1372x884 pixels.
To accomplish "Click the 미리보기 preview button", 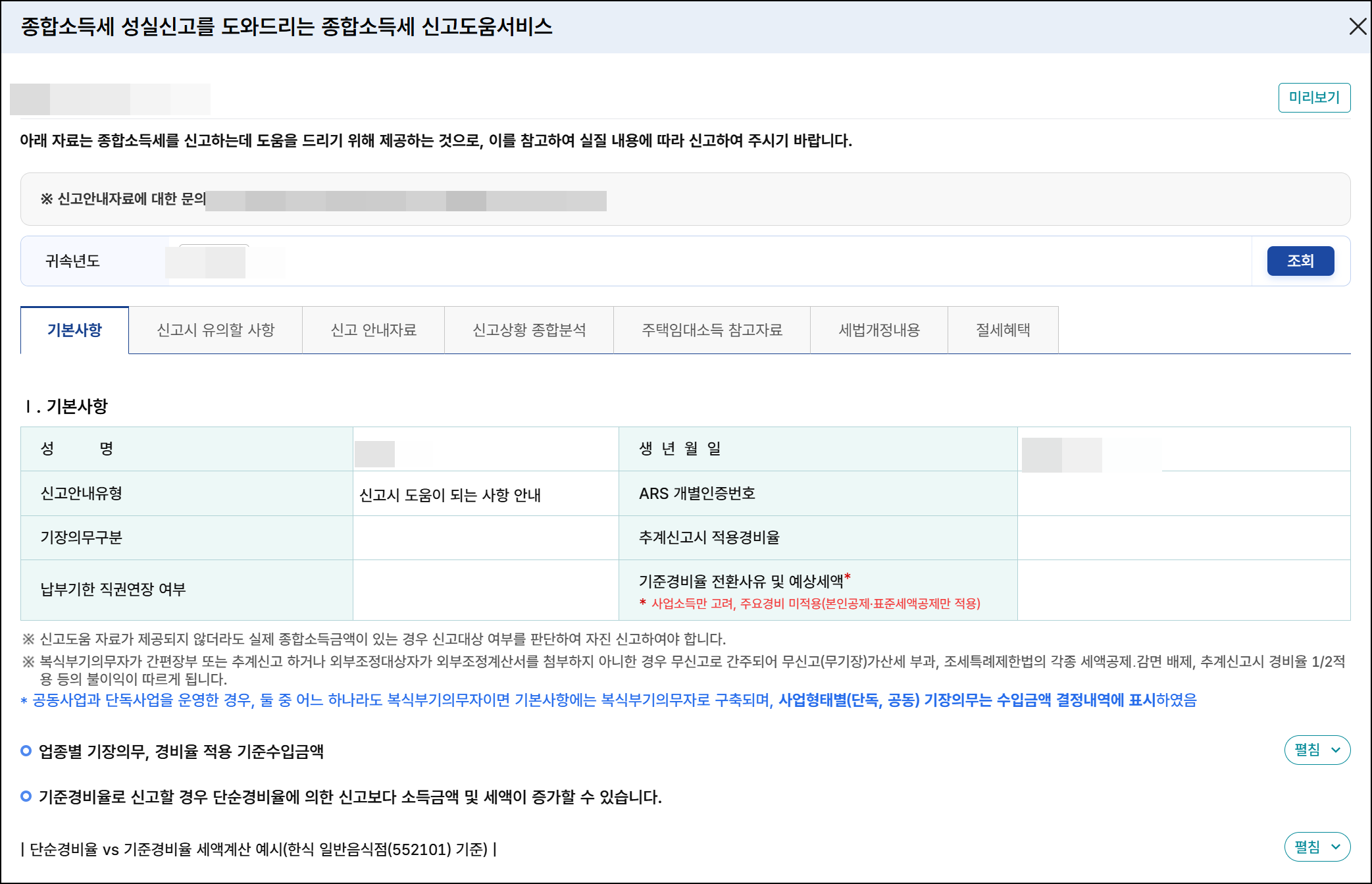I will [x=1313, y=97].
